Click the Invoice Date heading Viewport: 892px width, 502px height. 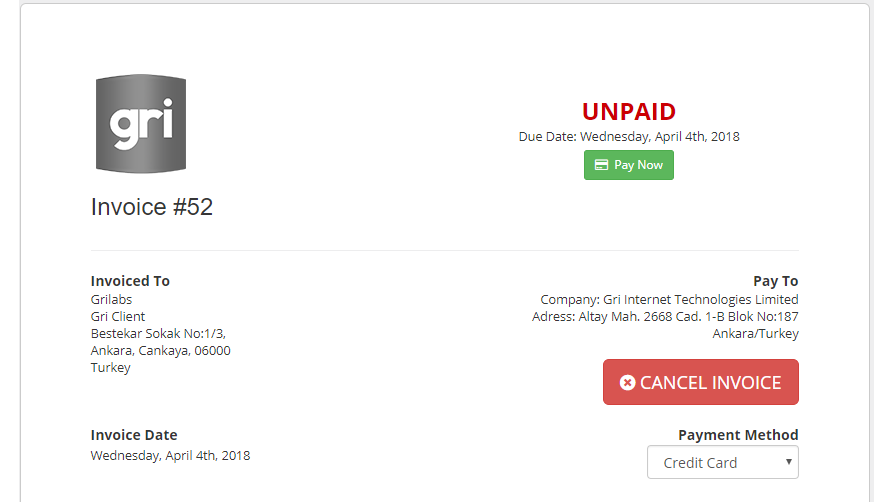(x=134, y=435)
